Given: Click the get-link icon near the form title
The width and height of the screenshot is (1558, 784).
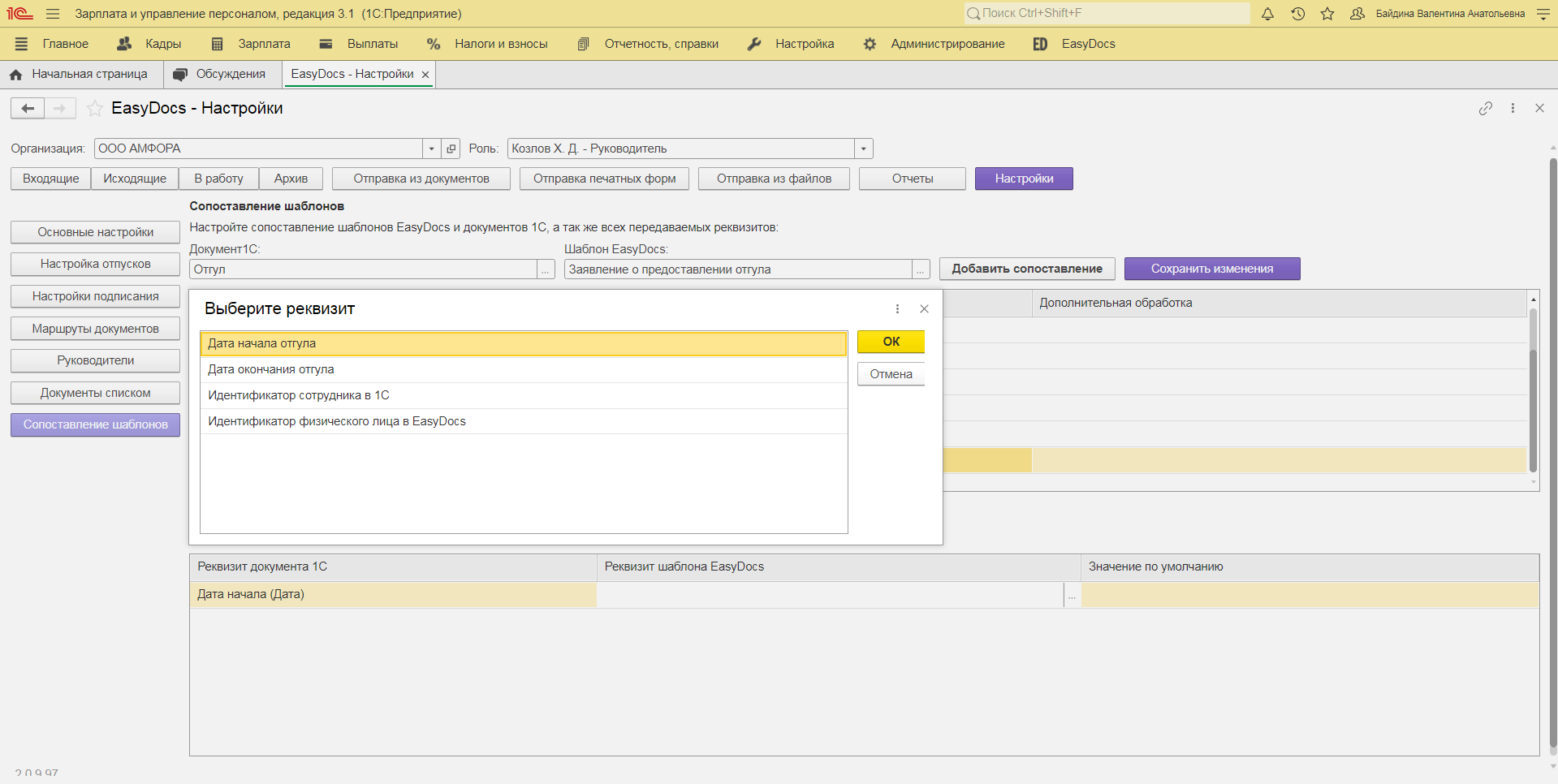Looking at the screenshot, I should [1486, 108].
